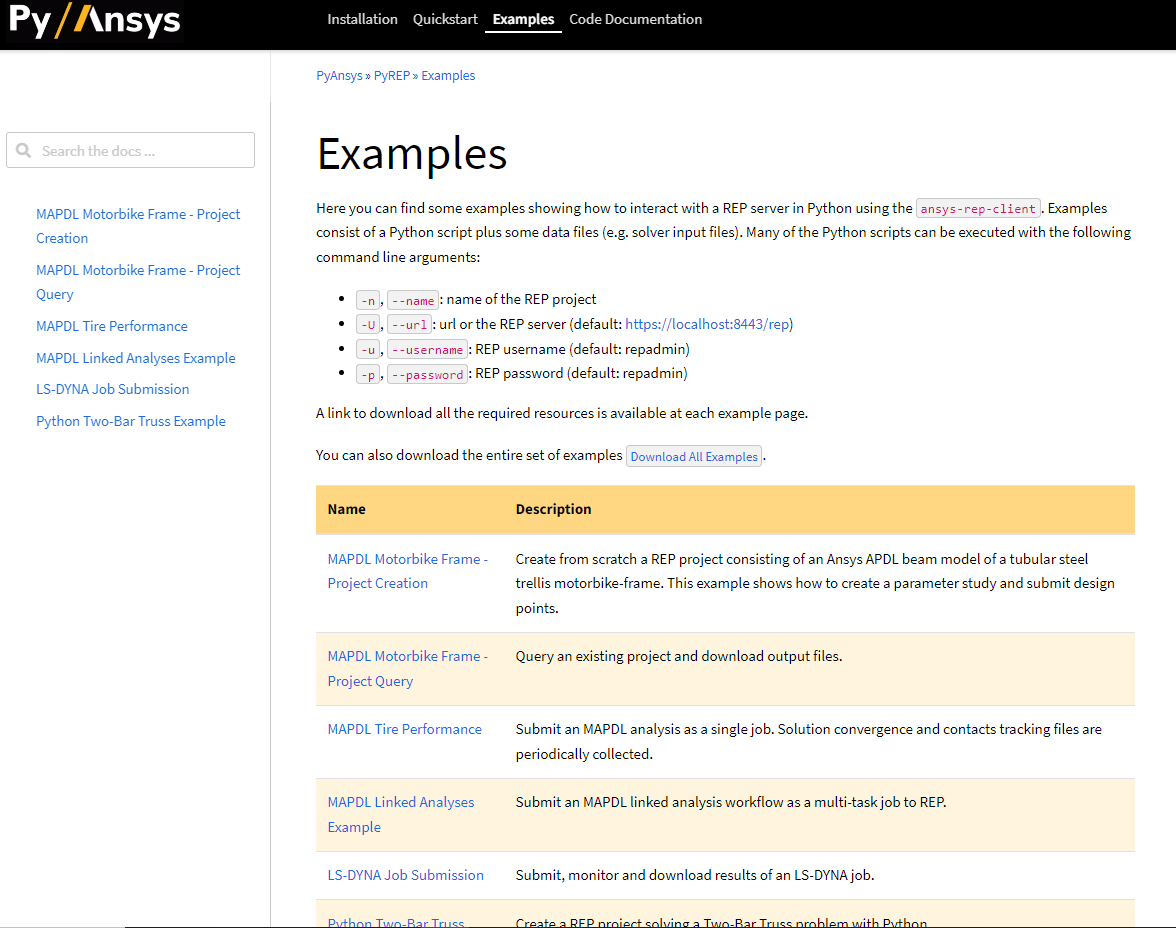Click the -n short flag code
Image resolution: width=1176 pixels, height=928 pixels.
(x=368, y=300)
